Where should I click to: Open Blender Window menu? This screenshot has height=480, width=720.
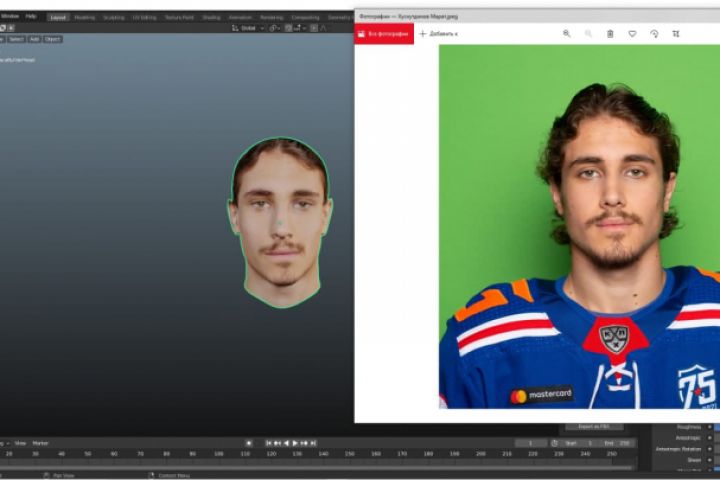coord(9,17)
